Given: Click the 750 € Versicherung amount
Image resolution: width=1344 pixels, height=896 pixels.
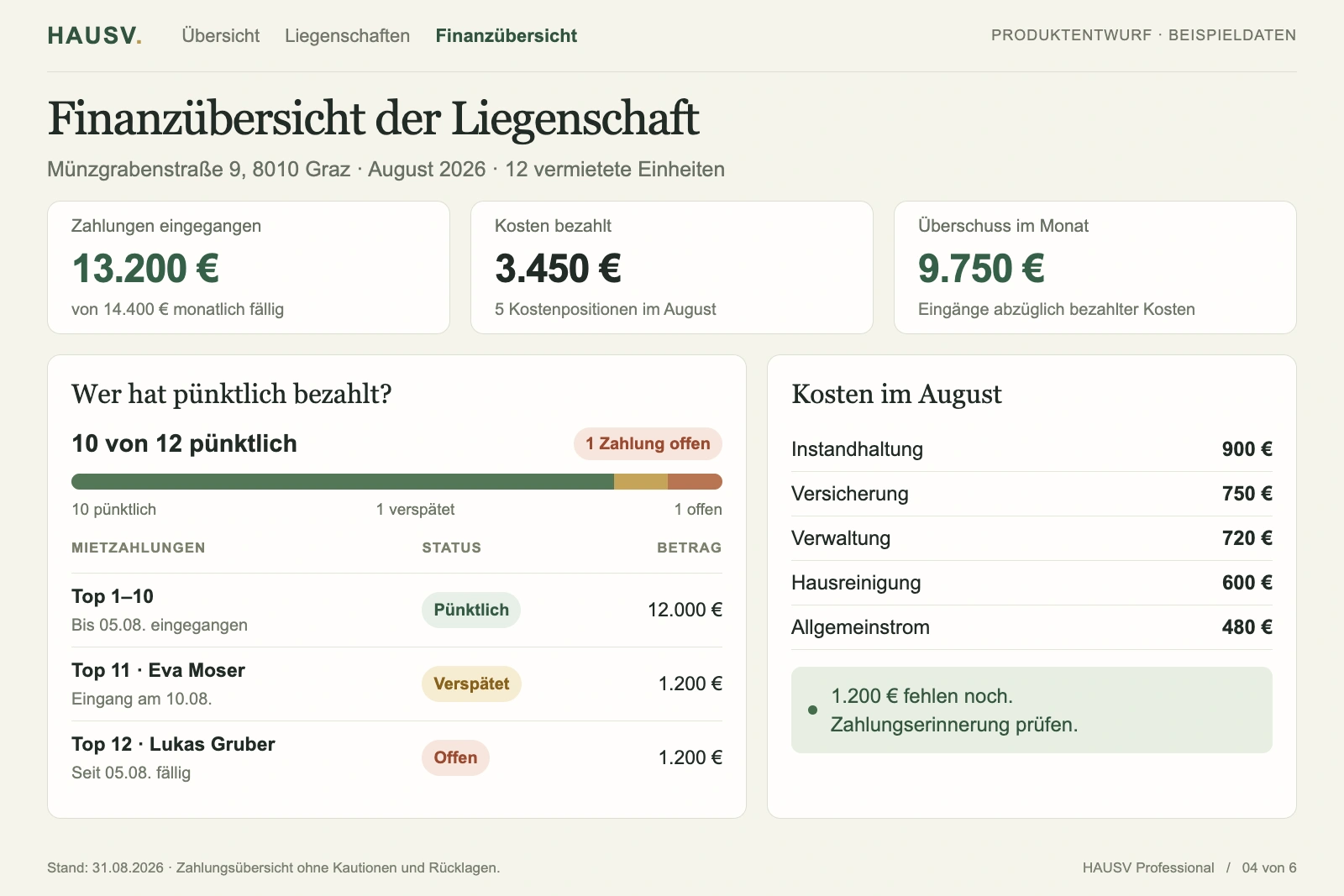Looking at the screenshot, I should point(1247,494).
